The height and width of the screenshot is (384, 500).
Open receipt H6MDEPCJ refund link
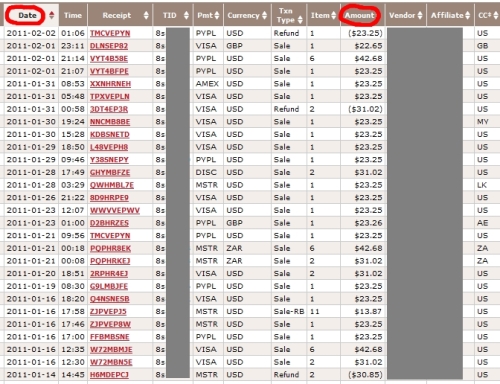[x=109, y=375]
